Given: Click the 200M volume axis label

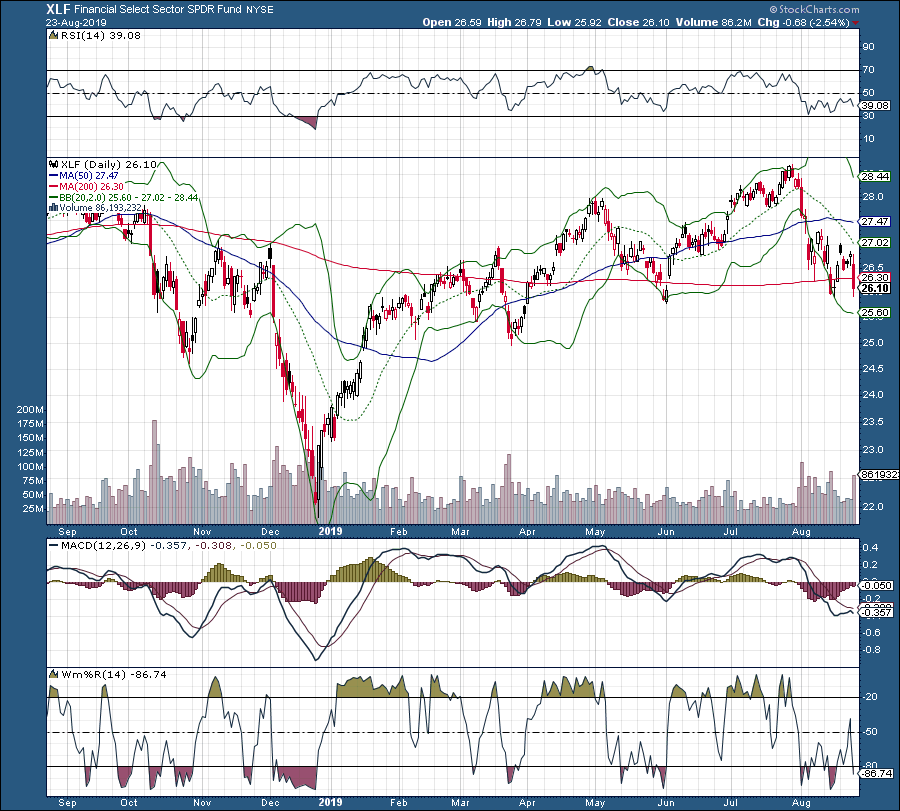Looking at the screenshot, I should coord(30,410).
